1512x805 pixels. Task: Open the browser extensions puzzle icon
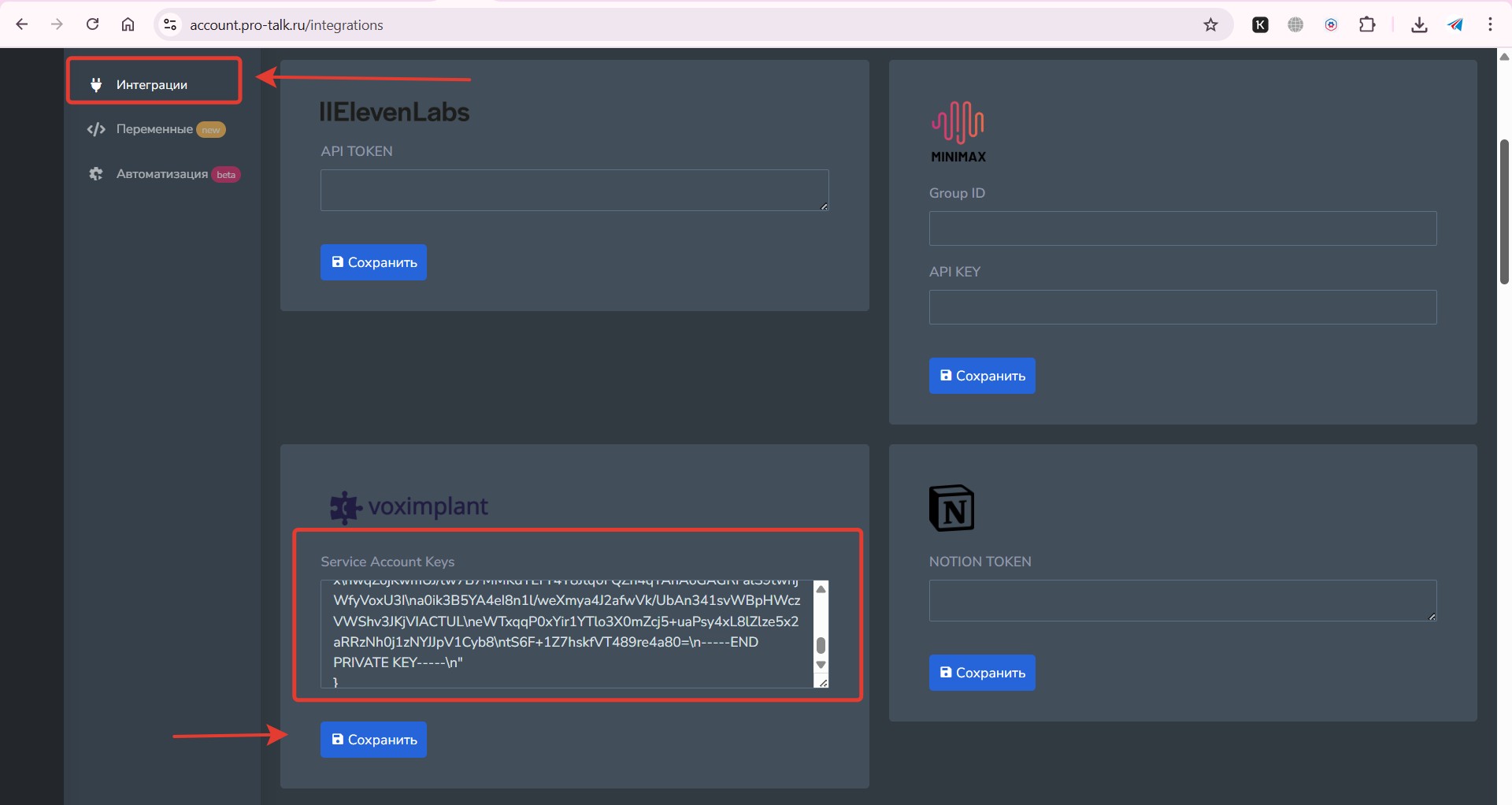coord(1367,24)
